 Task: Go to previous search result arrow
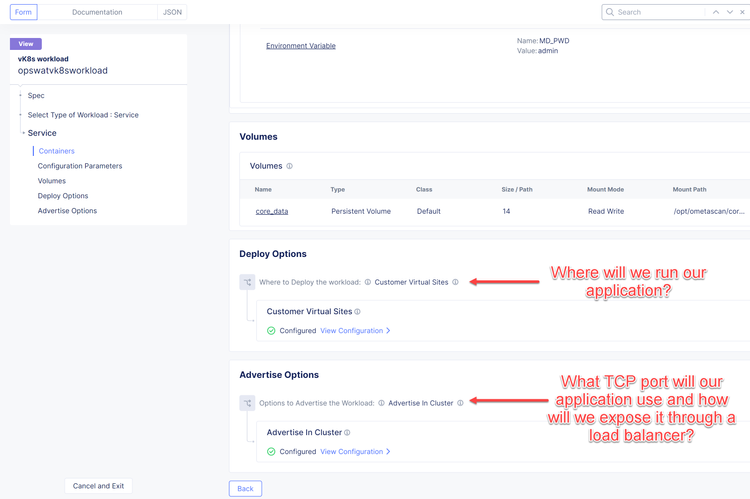click(716, 12)
